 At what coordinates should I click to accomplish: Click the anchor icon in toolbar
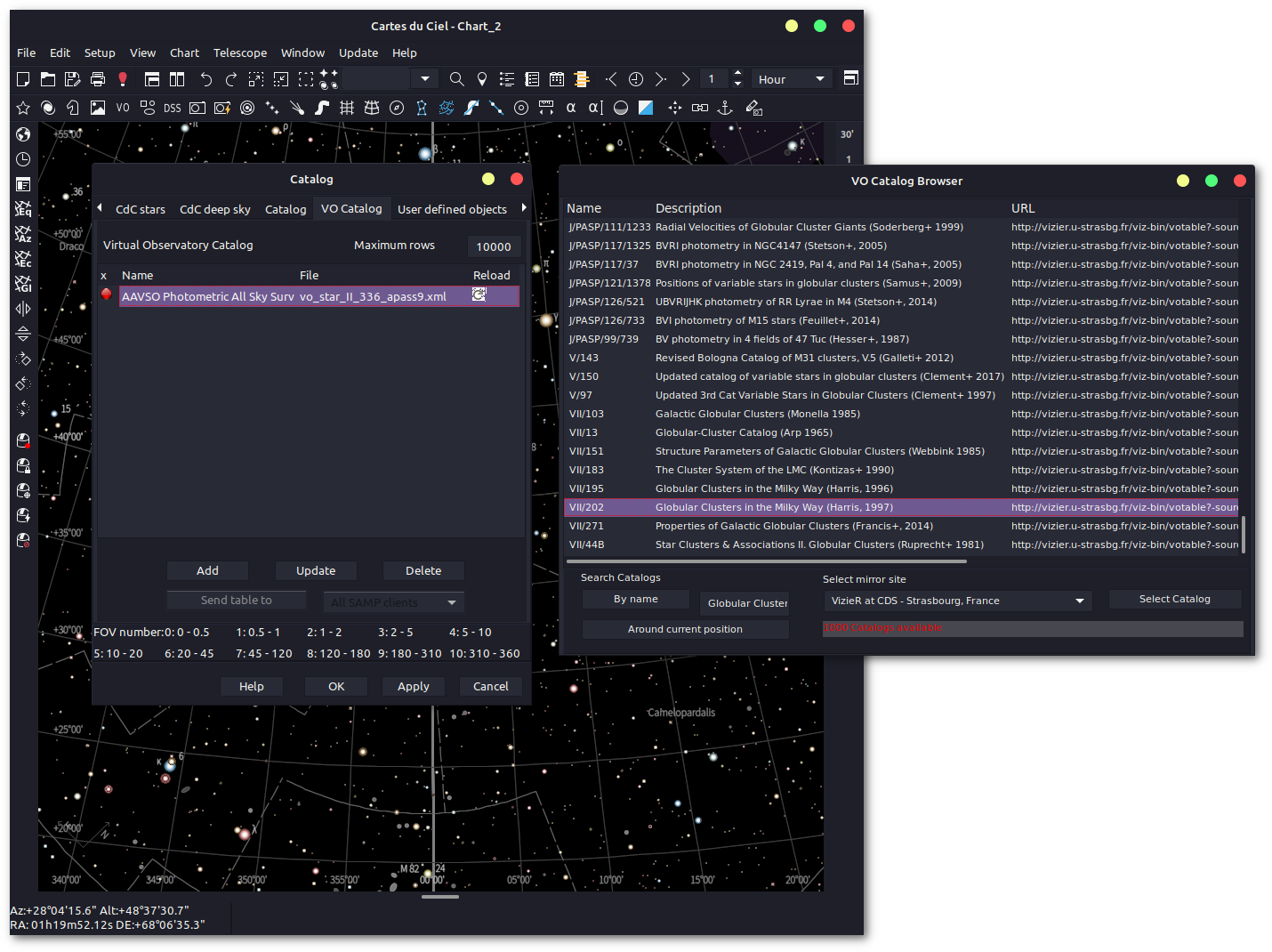[x=726, y=108]
